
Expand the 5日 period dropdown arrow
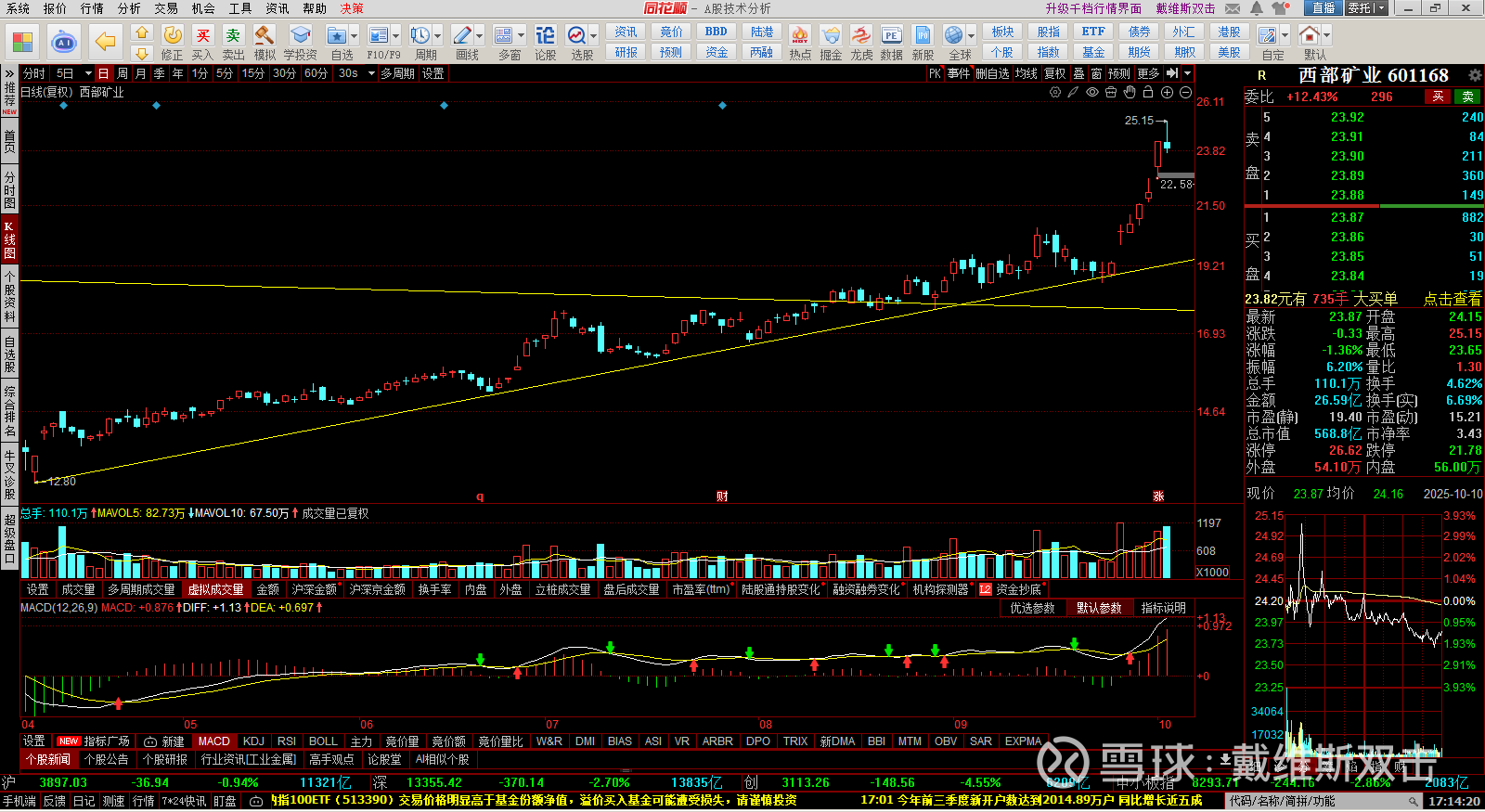[x=88, y=73]
